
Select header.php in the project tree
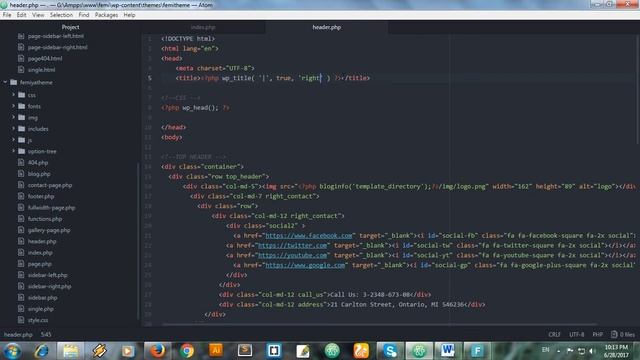pos(42,242)
